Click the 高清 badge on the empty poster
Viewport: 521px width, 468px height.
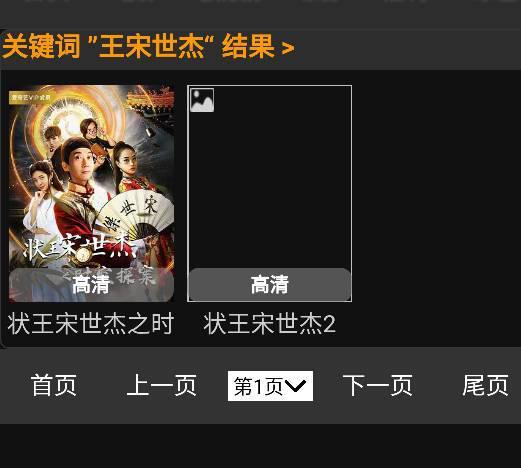(270, 284)
